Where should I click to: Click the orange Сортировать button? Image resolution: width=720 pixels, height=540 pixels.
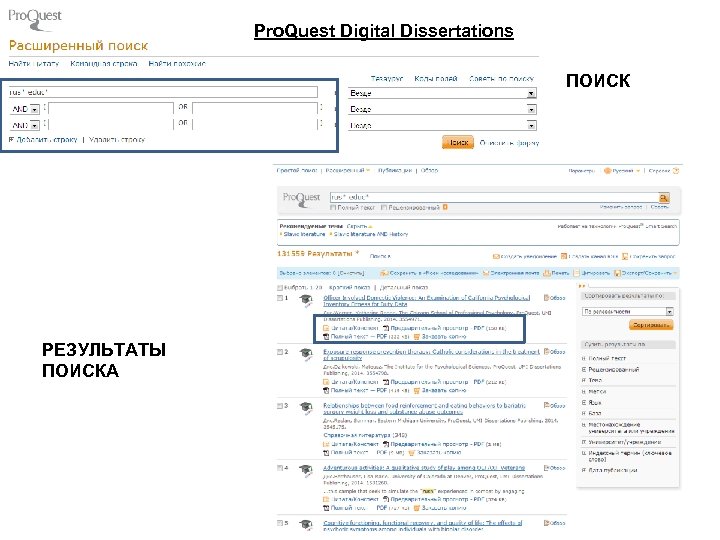click(651, 325)
